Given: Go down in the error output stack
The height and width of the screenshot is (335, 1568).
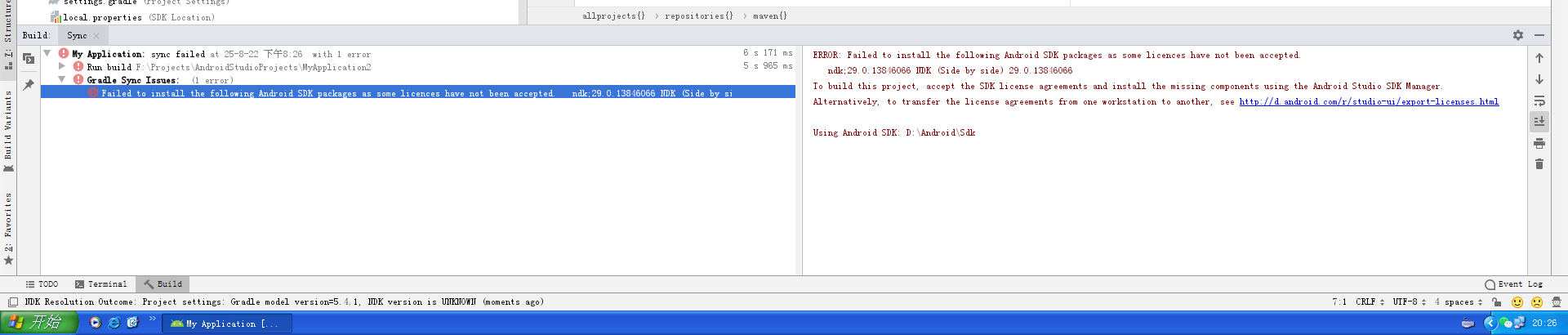Looking at the screenshot, I should [x=1539, y=79].
